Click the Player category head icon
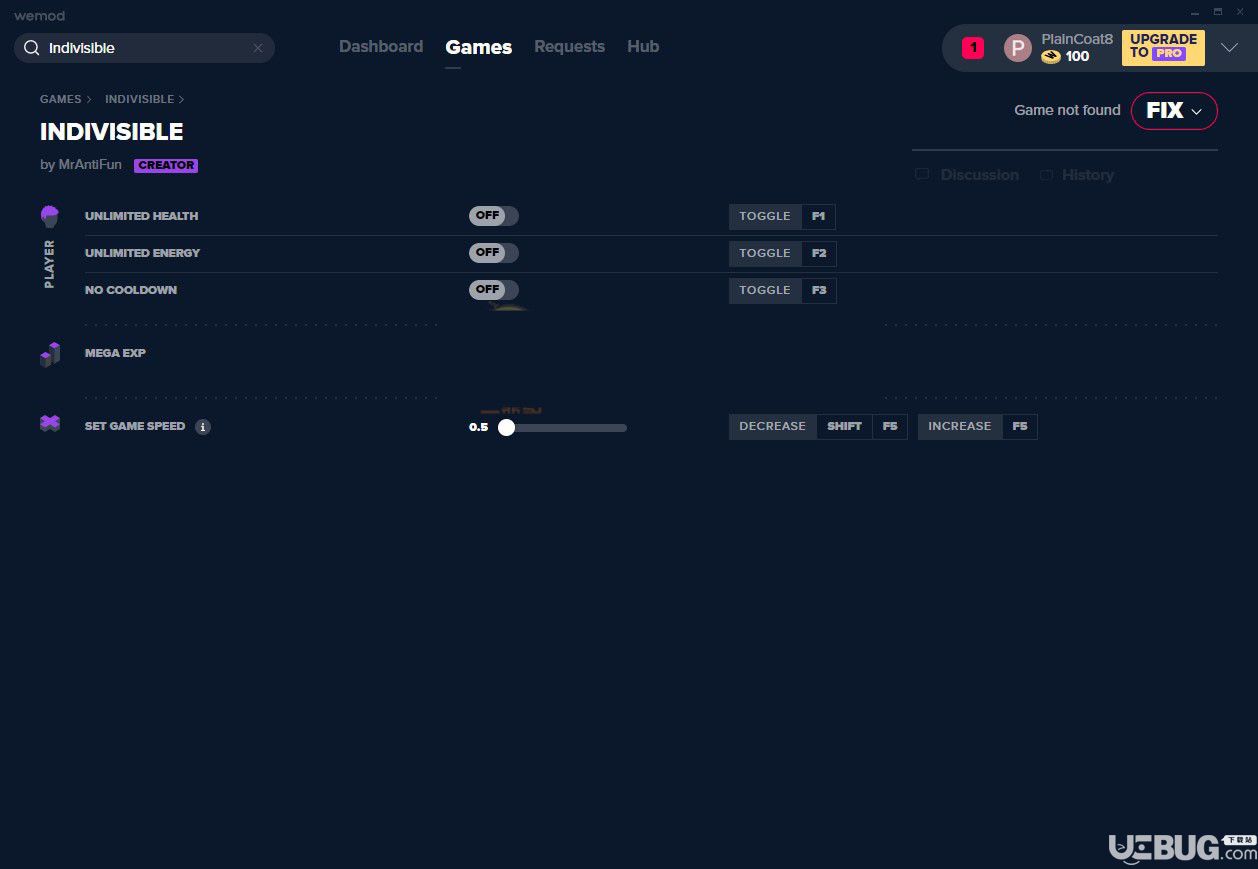The width and height of the screenshot is (1258, 869). click(x=49, y=216)
